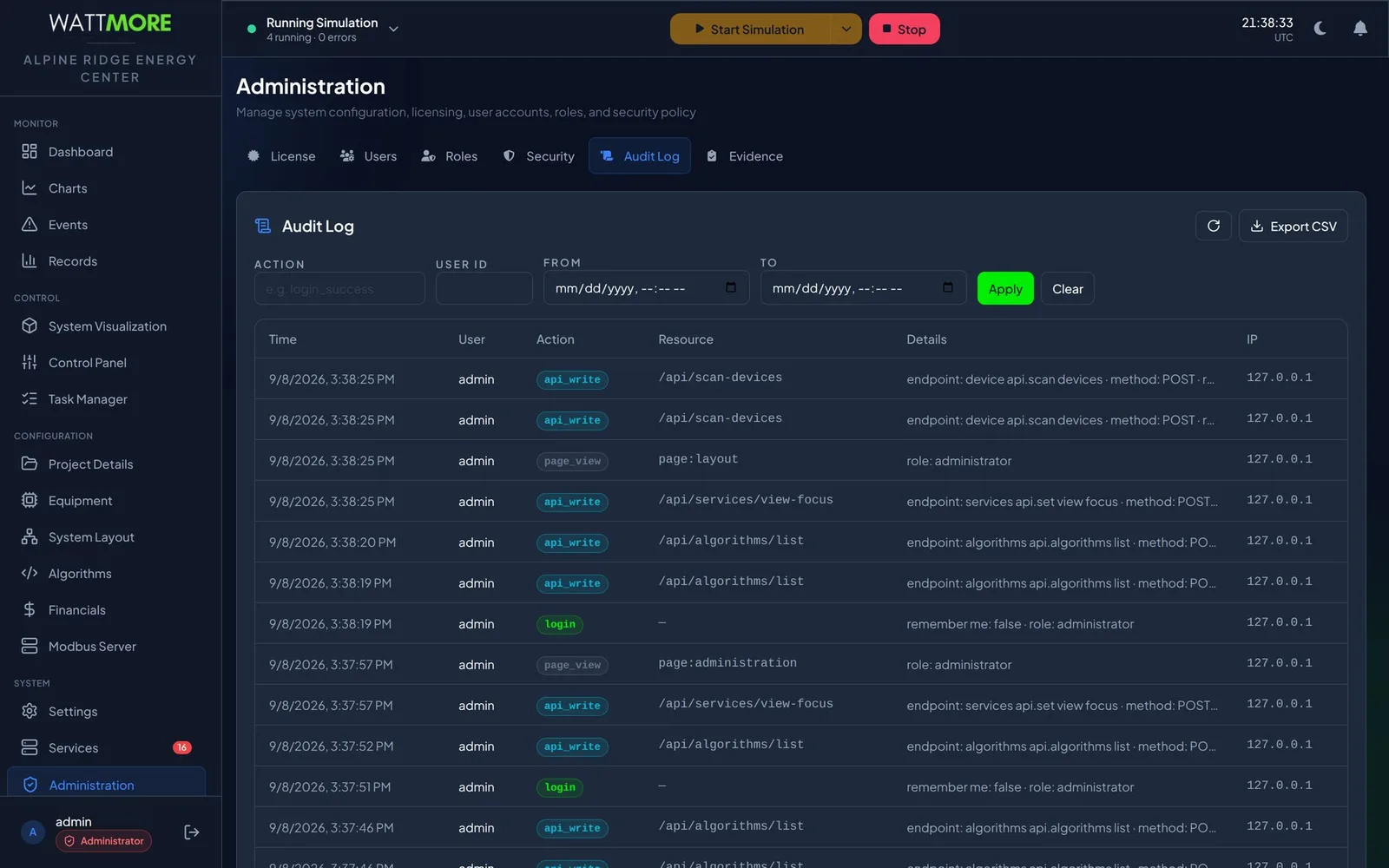Apply the audit log filters
The width and height of the screenshot is (1389, 868).
[1005, 289]
